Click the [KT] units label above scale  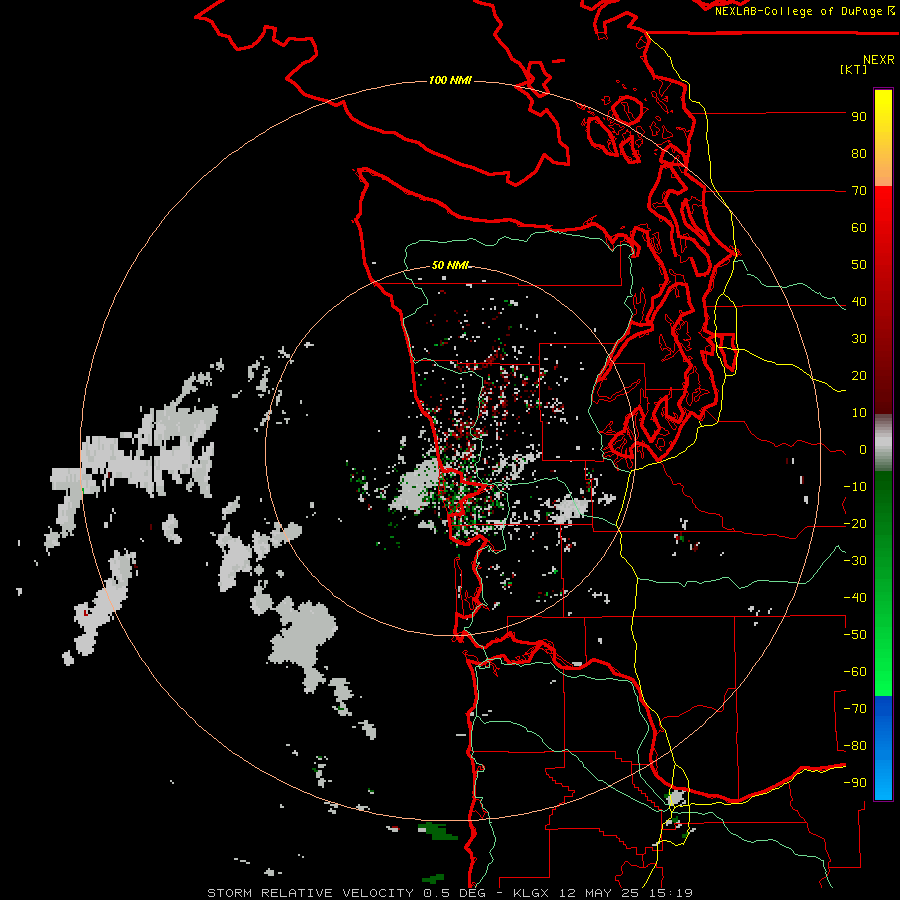[853, 69]
